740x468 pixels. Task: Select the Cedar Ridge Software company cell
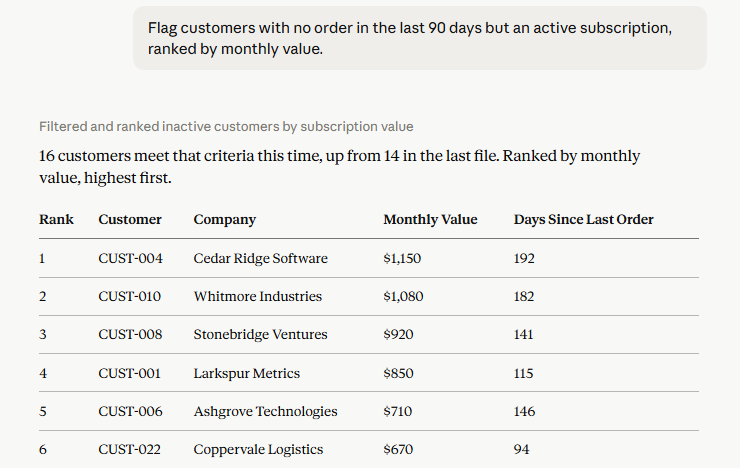tap(261, 259)
